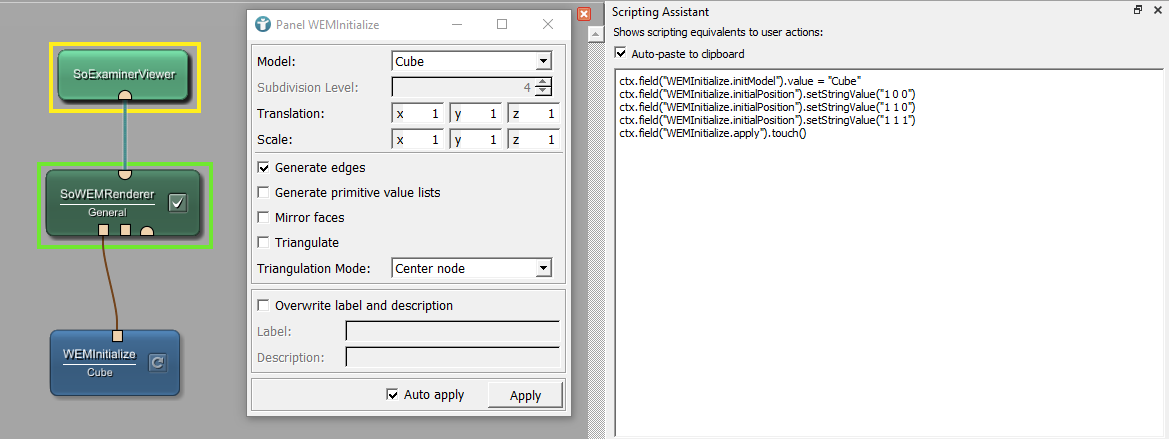Maximize the Panel WEMInitialize window
The width and height of the screenshot is (1169, 439).
tap(502, 24)
